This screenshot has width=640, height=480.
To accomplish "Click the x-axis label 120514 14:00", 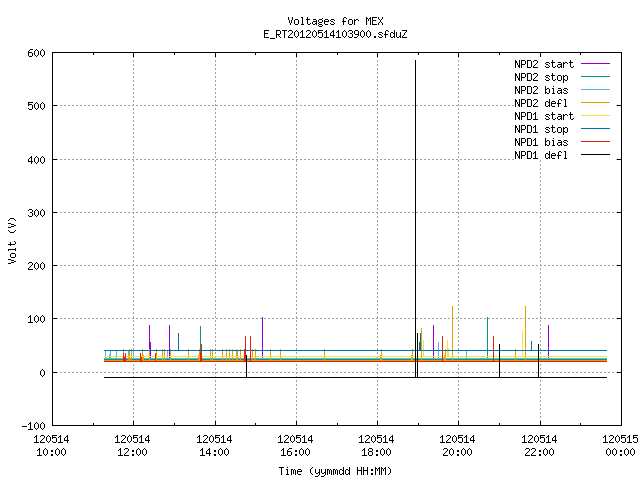I will click(x=214, y=446).
